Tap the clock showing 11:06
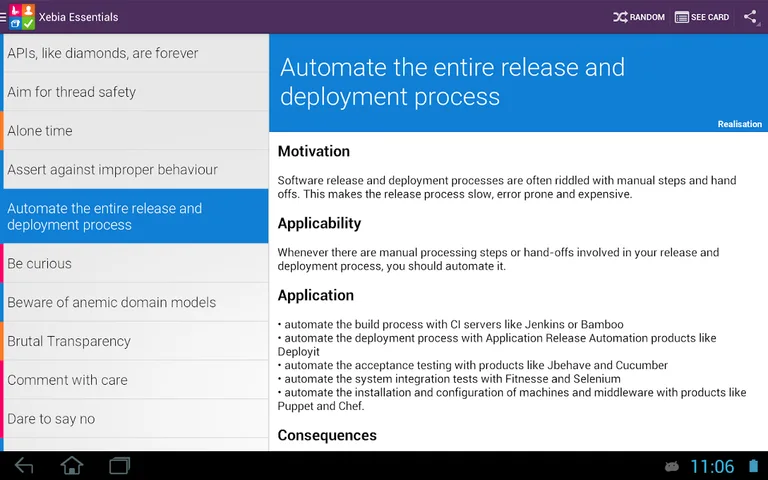Image resolution: width=768 pixels, height=480 pixels. (712, 467)
